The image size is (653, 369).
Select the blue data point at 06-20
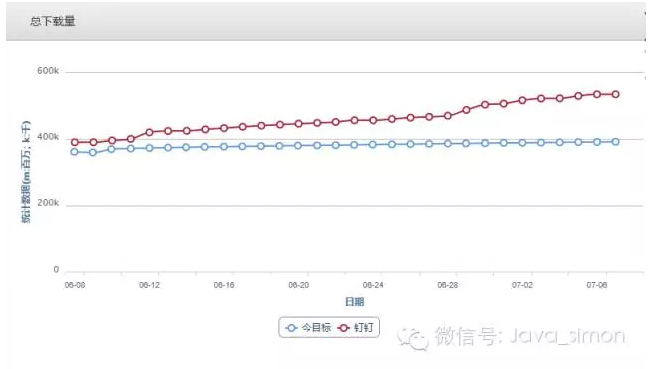(298, 146)
